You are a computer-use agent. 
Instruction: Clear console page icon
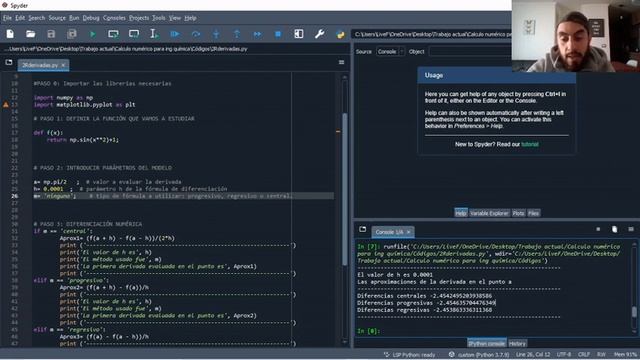(615, 229)
